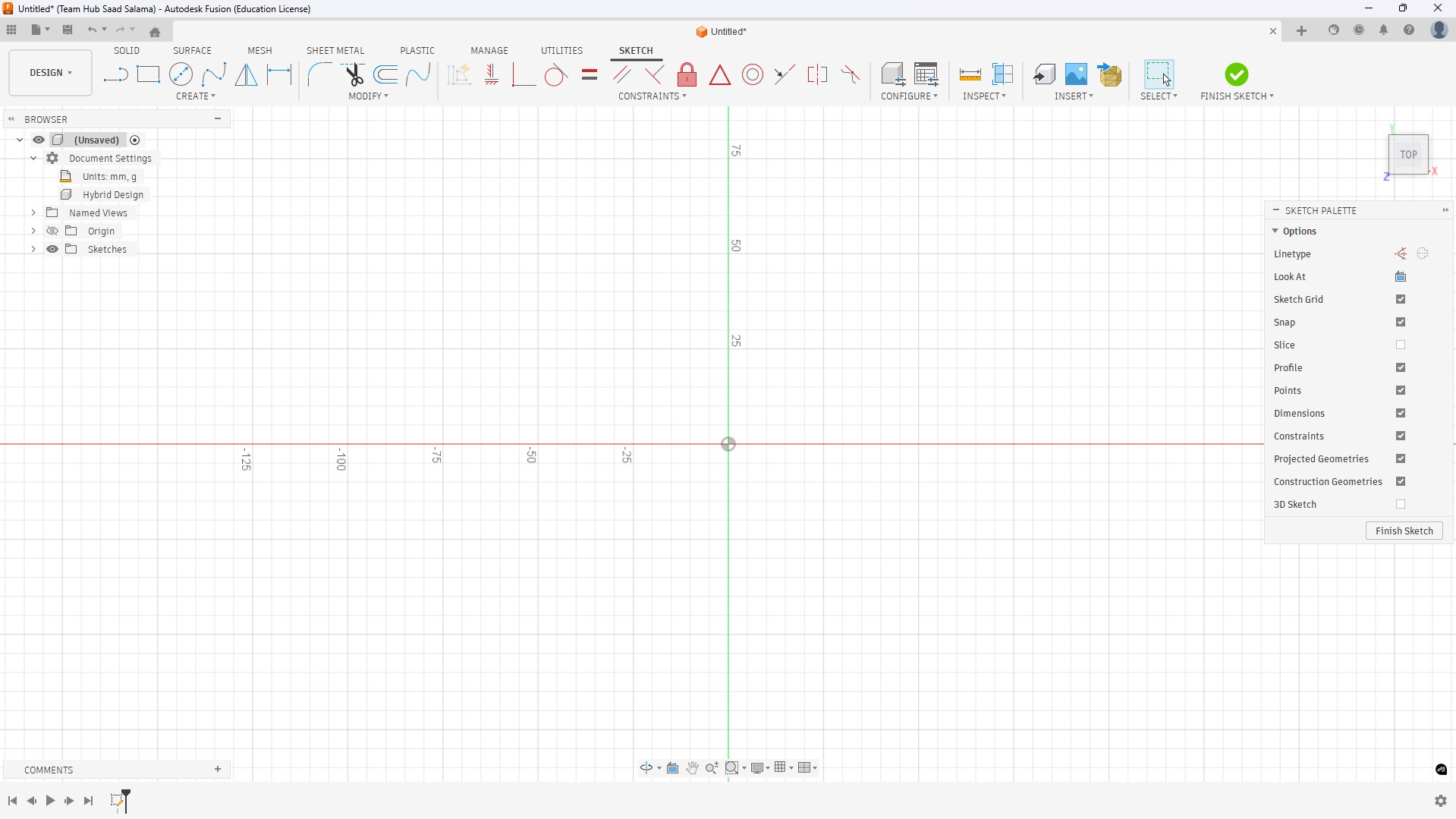Open the DESIGN workspace dropdown
Viewport: 1456px width, 819px height.
pos(51,73)
